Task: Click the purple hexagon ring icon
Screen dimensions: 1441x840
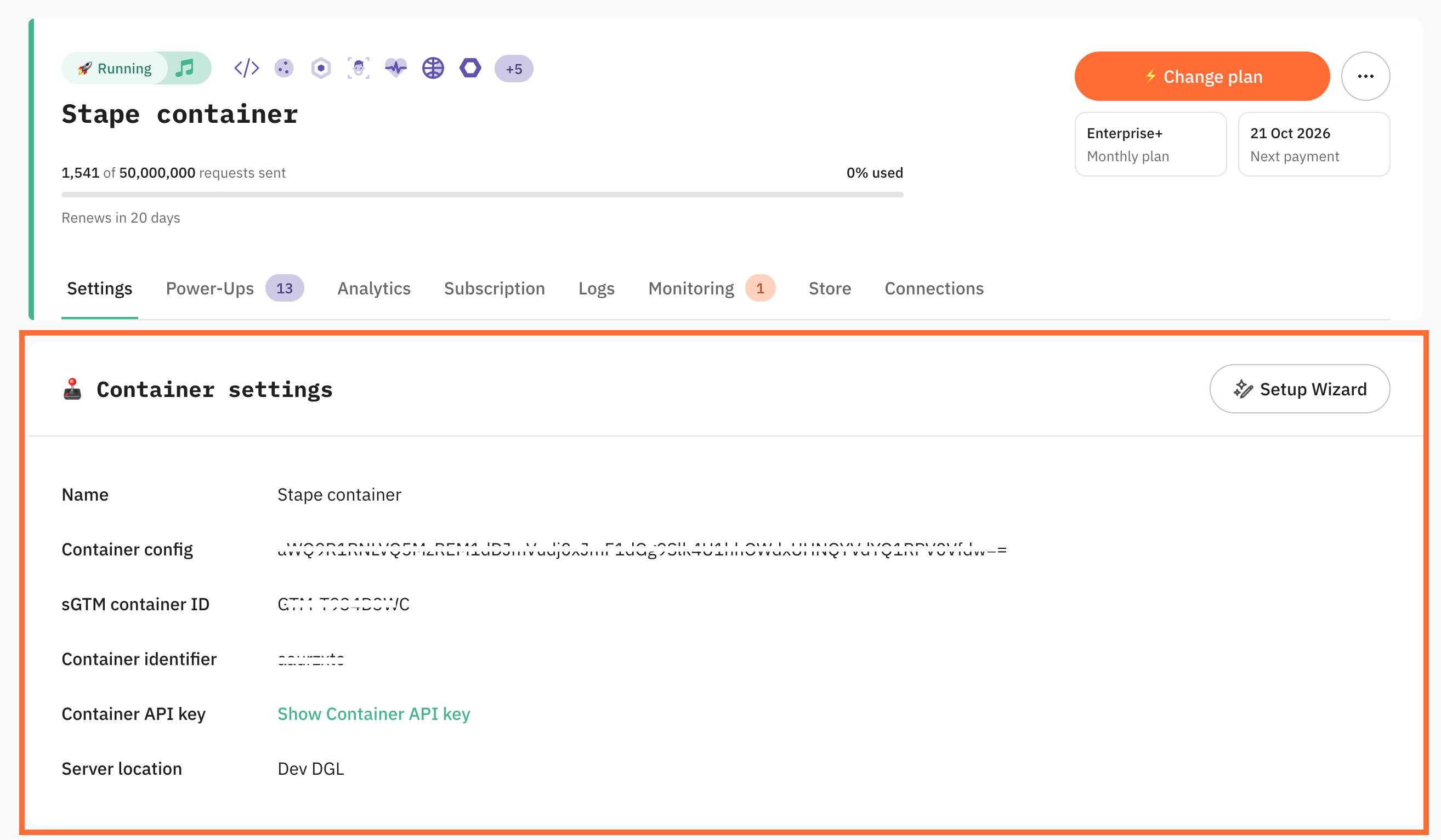Action: [470, 68]
